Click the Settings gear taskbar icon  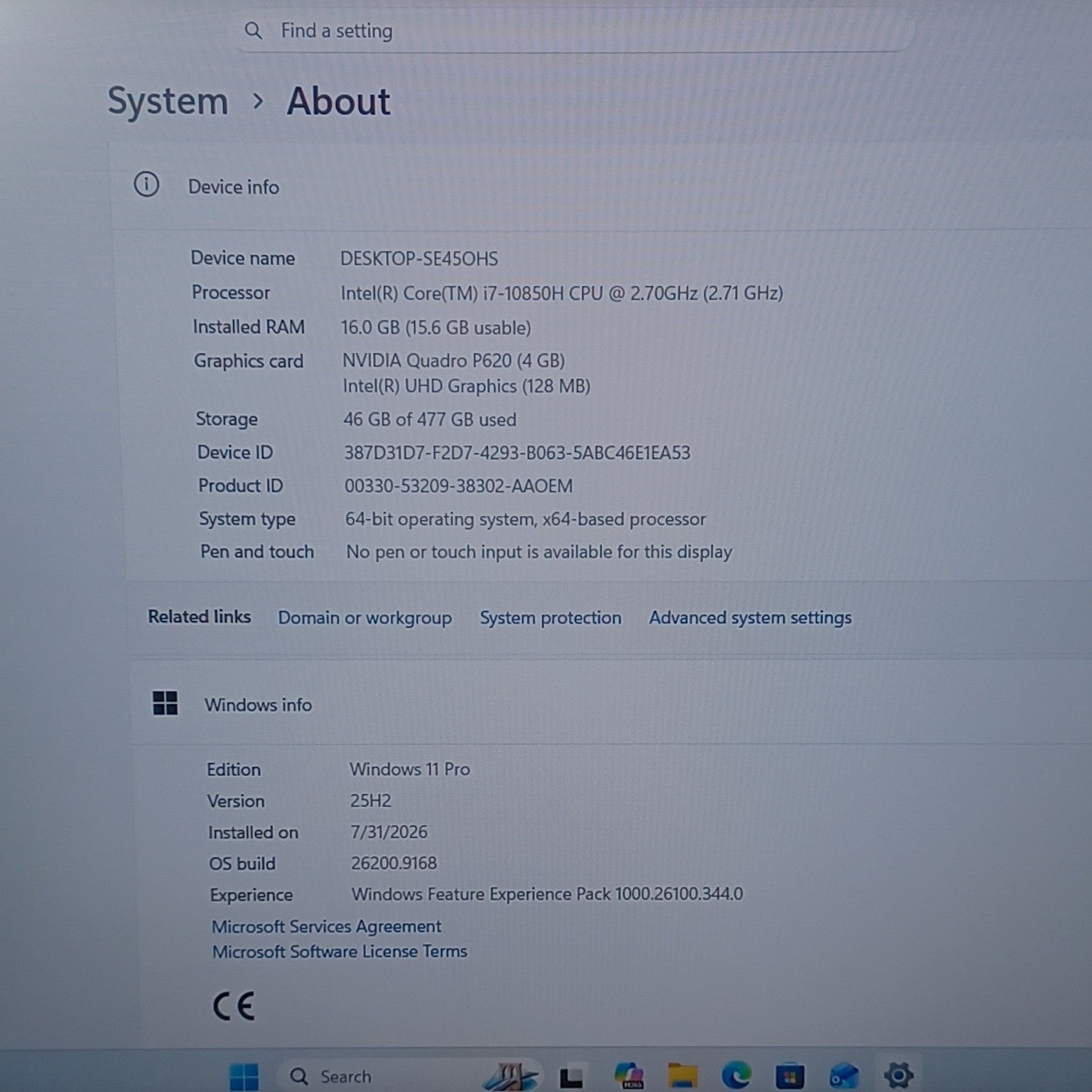pos(898,1075)
